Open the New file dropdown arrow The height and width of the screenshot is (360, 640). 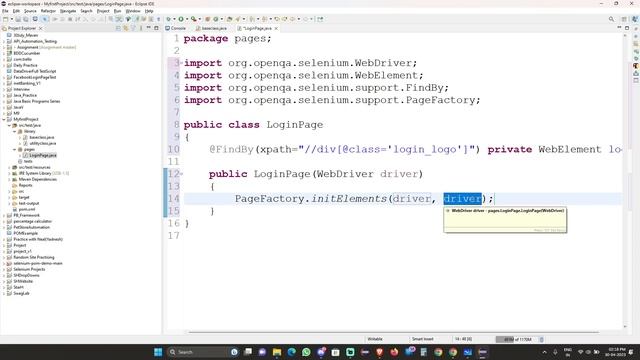[11, 19]
